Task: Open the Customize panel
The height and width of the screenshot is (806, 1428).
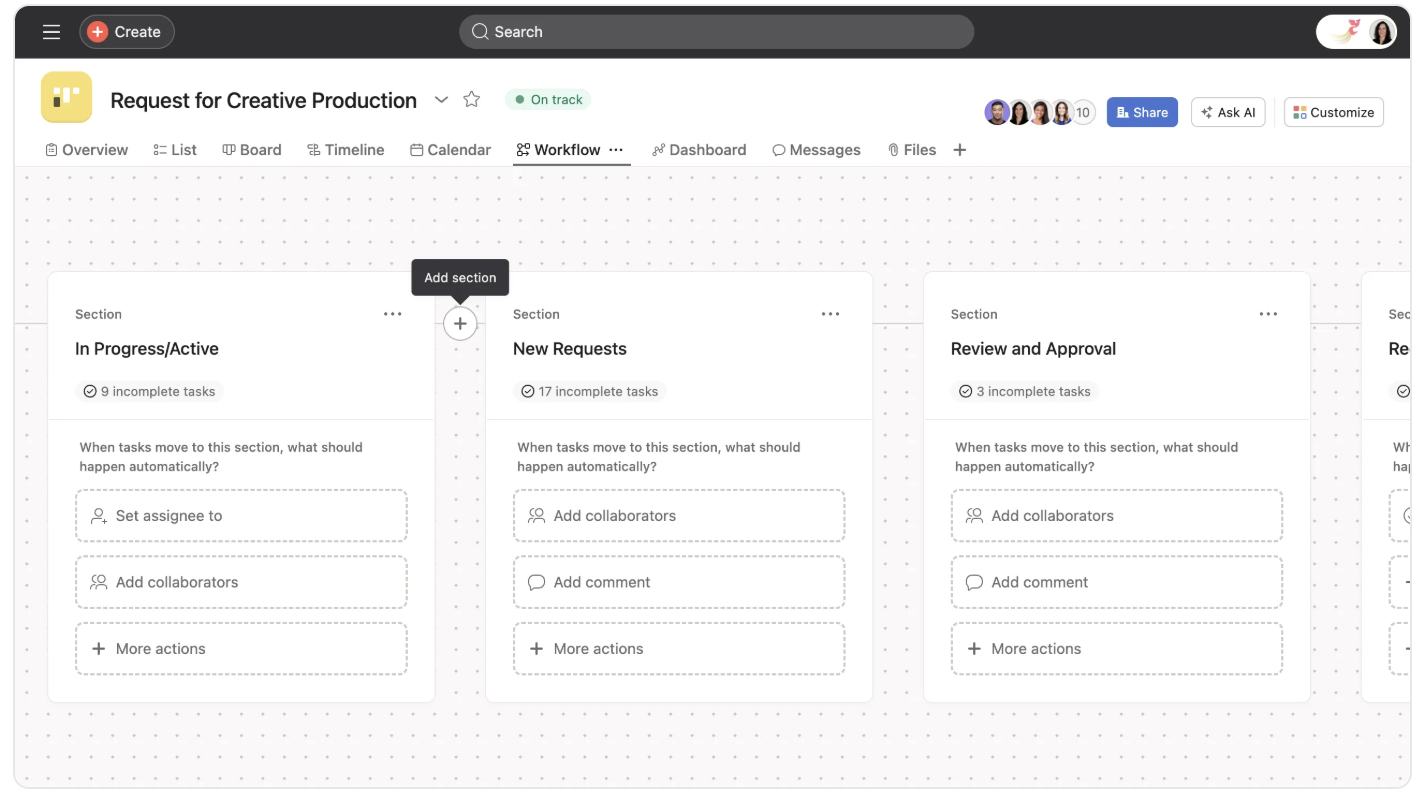Action: (x=1333, y=111)
